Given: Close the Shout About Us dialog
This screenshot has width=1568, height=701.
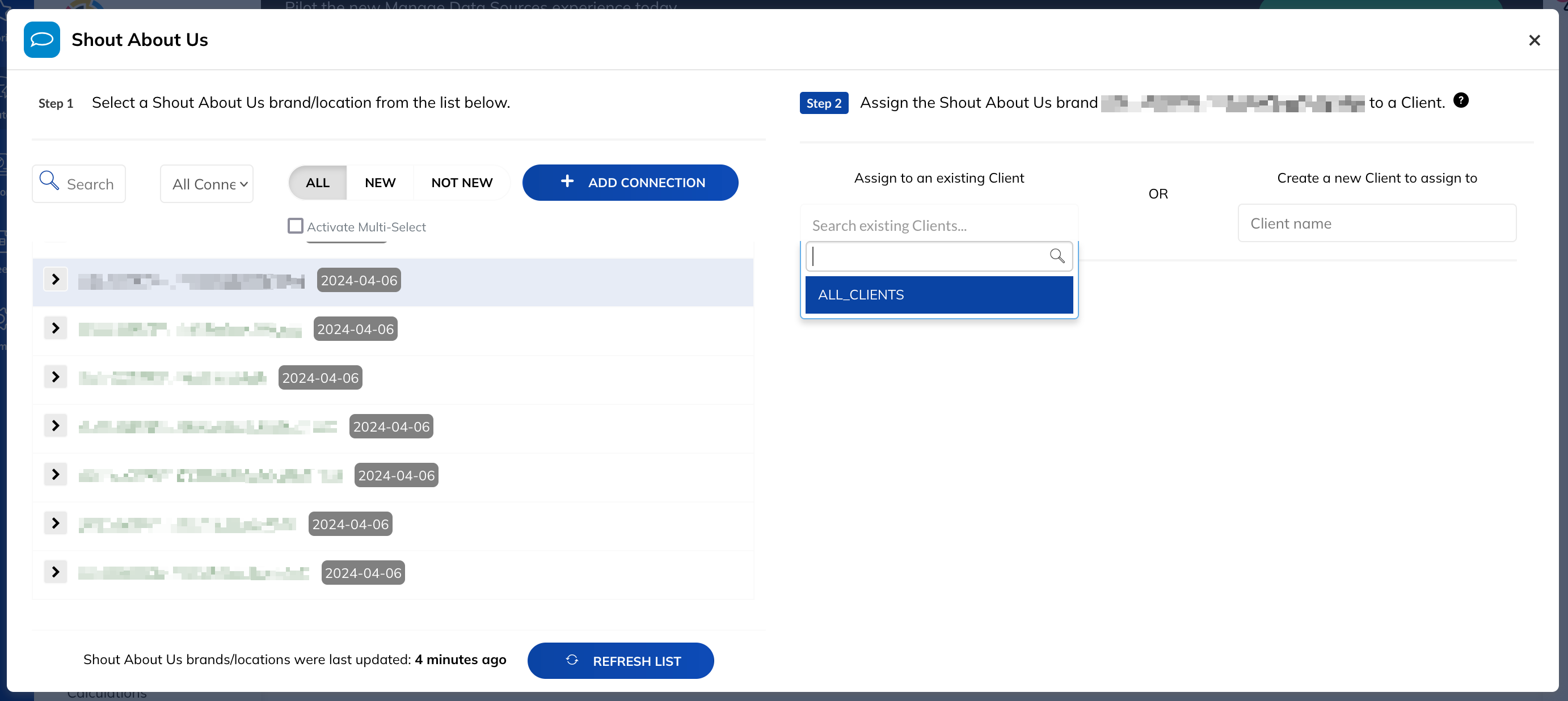Looking at the screenshot, I should point(1534,40).
